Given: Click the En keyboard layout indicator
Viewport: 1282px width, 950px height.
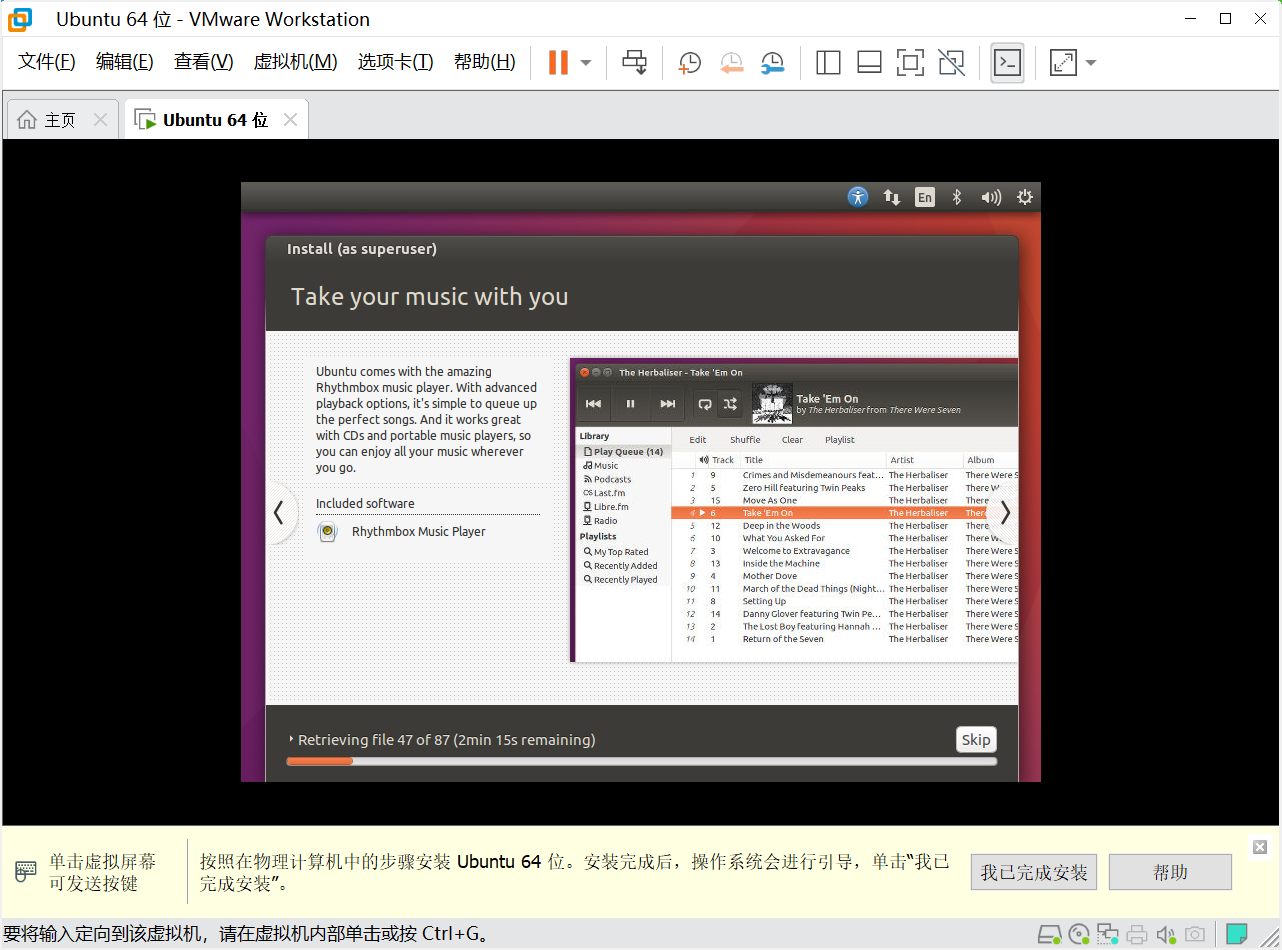Looking at the screenshot, I should coord(925,197).
